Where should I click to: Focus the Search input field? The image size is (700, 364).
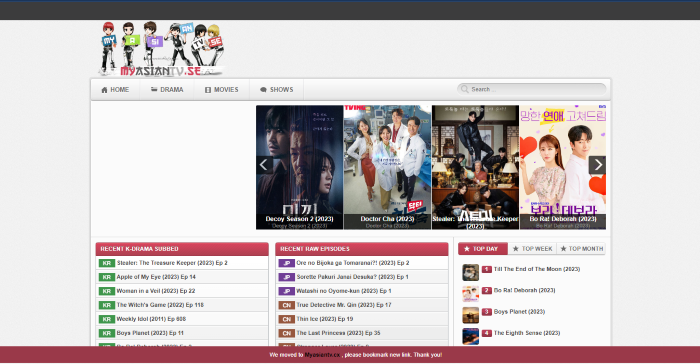coord(532,89)
